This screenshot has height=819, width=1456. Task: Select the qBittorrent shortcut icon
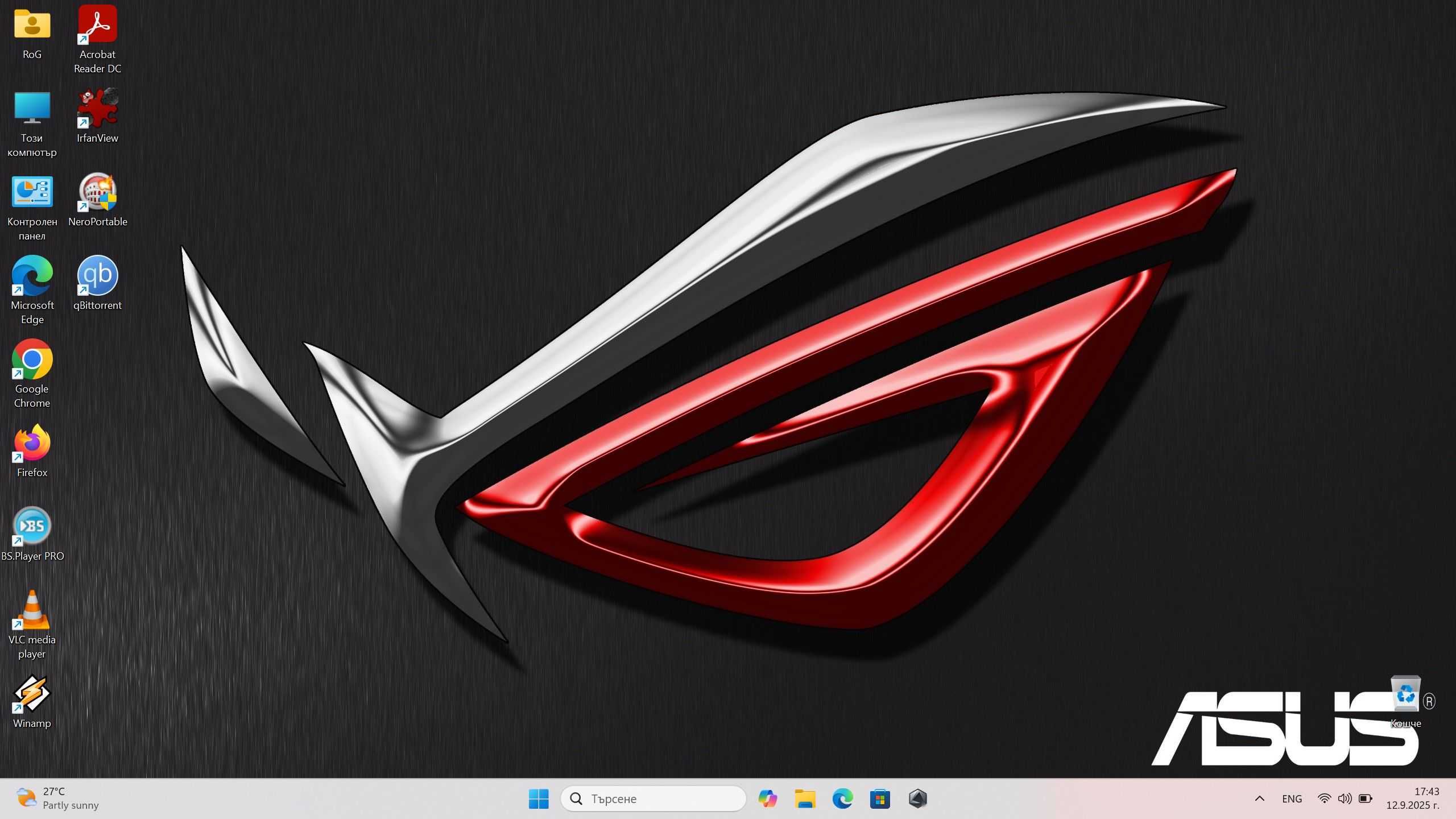(x=97, y=275)
